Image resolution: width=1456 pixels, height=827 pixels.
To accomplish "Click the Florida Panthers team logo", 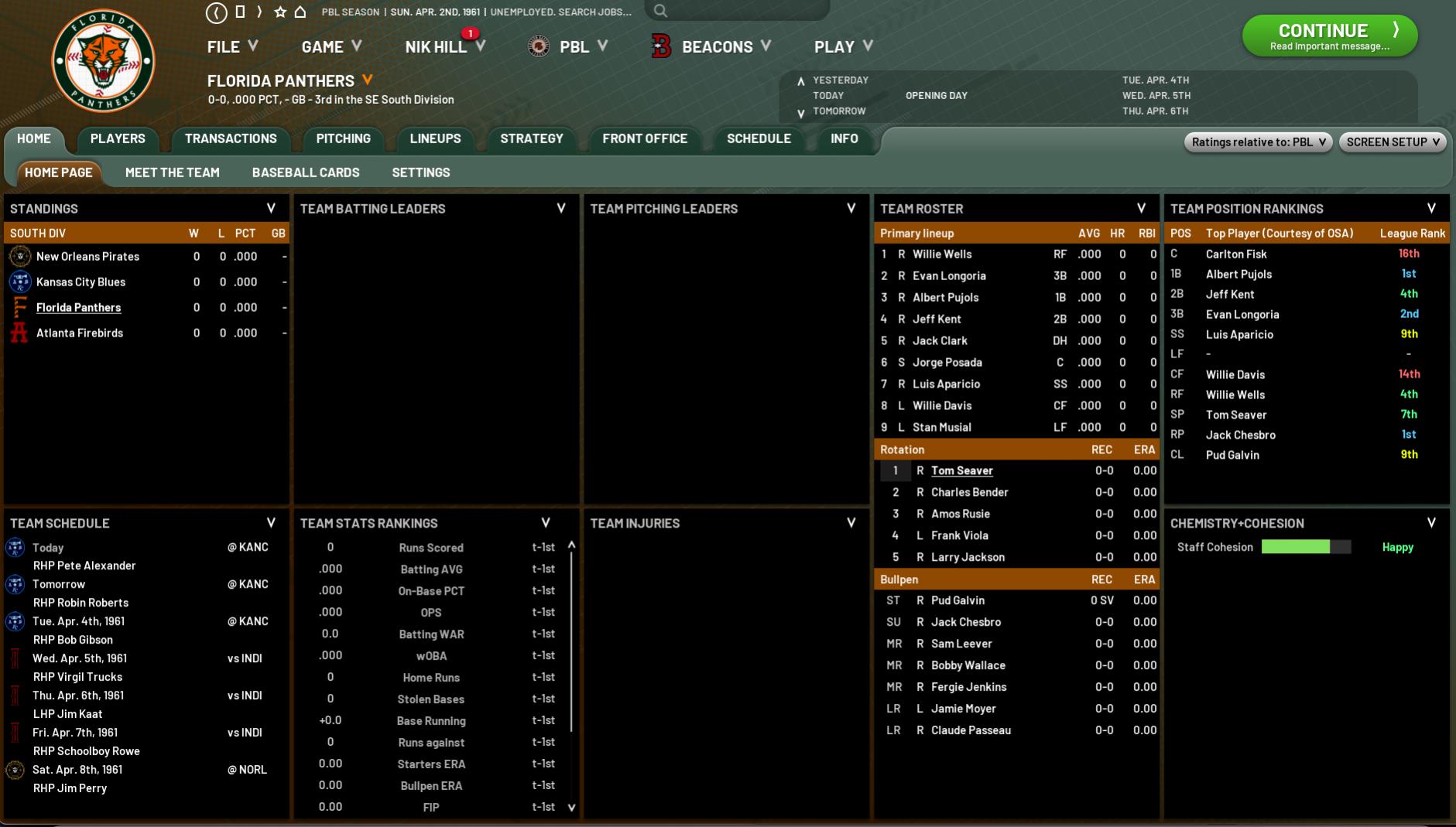I will point(103,62).
